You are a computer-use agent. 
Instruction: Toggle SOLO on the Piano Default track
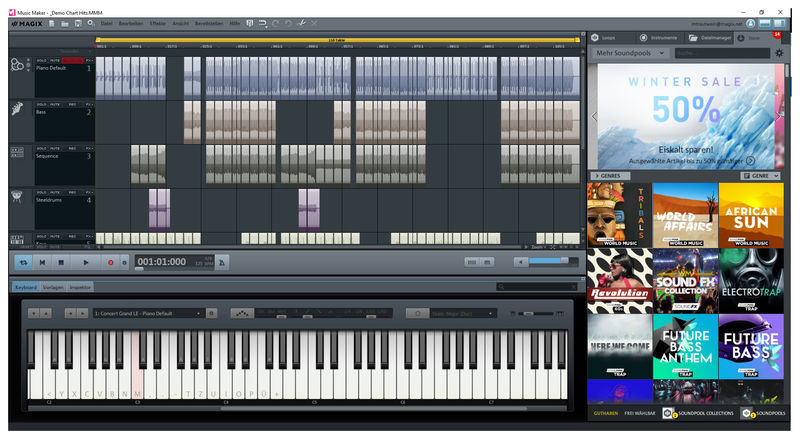[41, 60]
